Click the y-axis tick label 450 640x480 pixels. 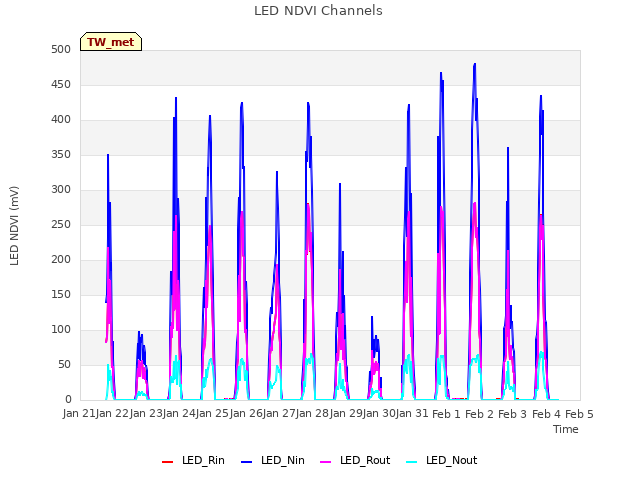61,84
